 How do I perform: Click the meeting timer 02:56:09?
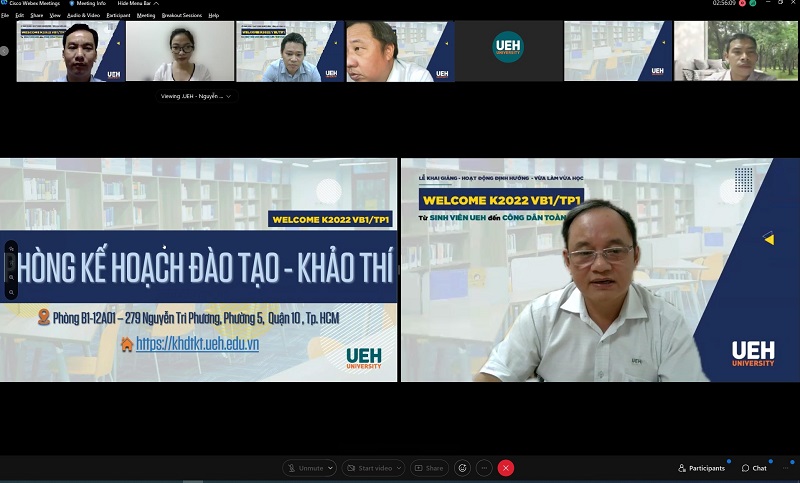(x=724, y=3)
